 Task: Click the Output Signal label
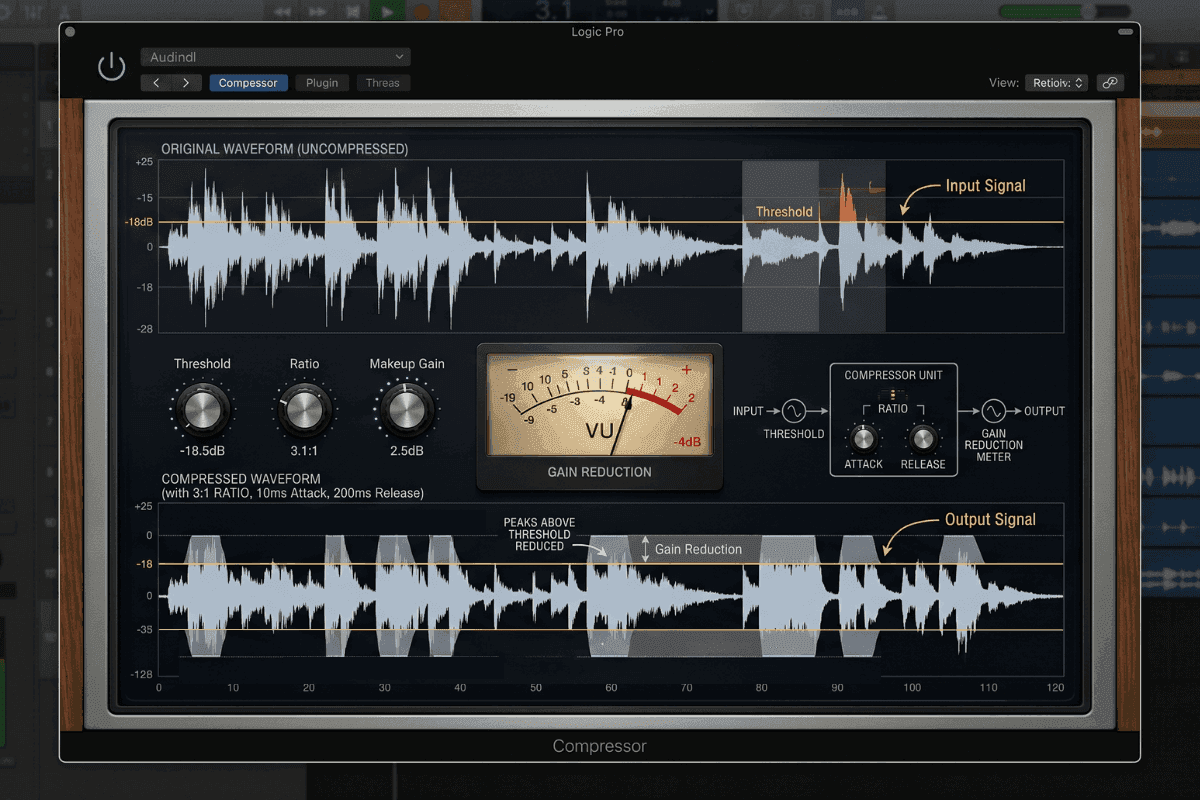pyautogui.click(x=990, y=519)
